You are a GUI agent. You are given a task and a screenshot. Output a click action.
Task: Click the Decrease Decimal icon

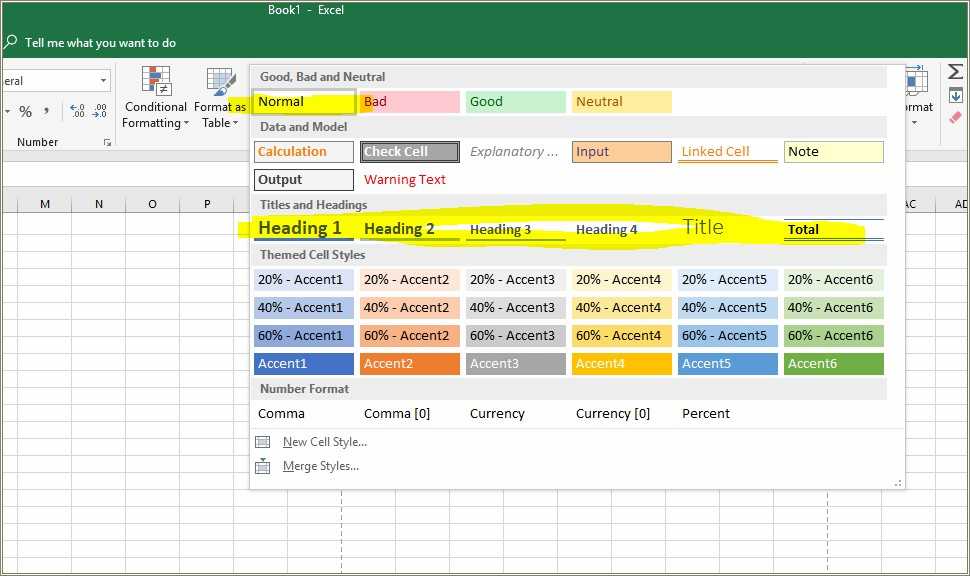tap(99, 110)
